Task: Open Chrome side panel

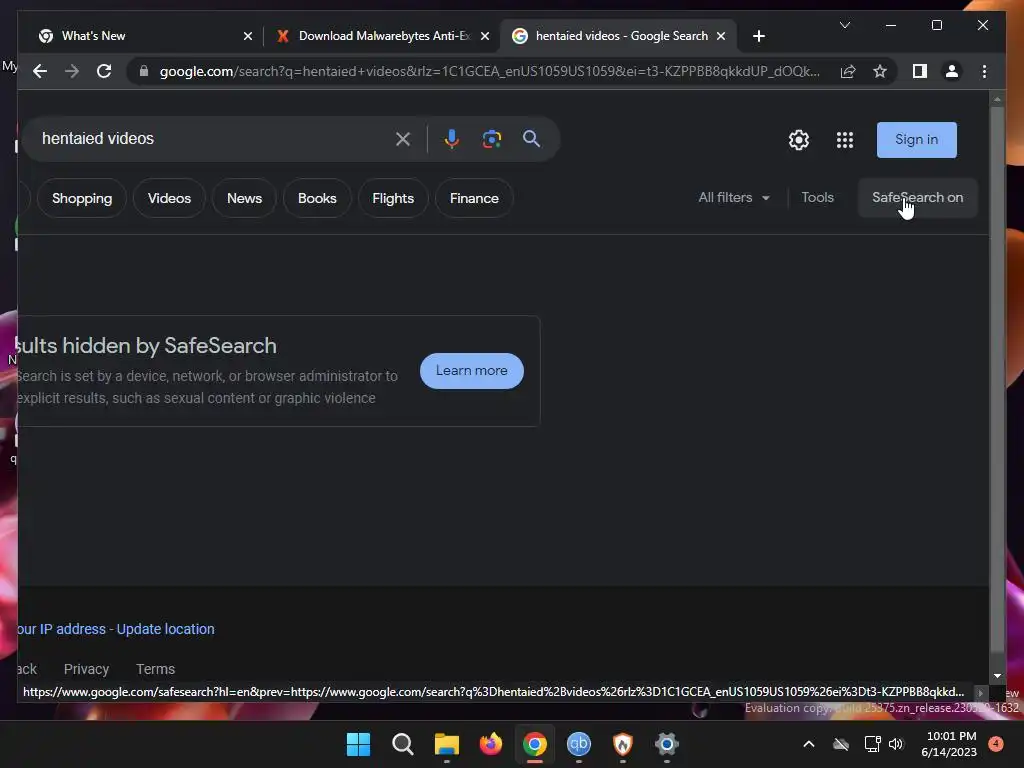Action: click(920, 71)
